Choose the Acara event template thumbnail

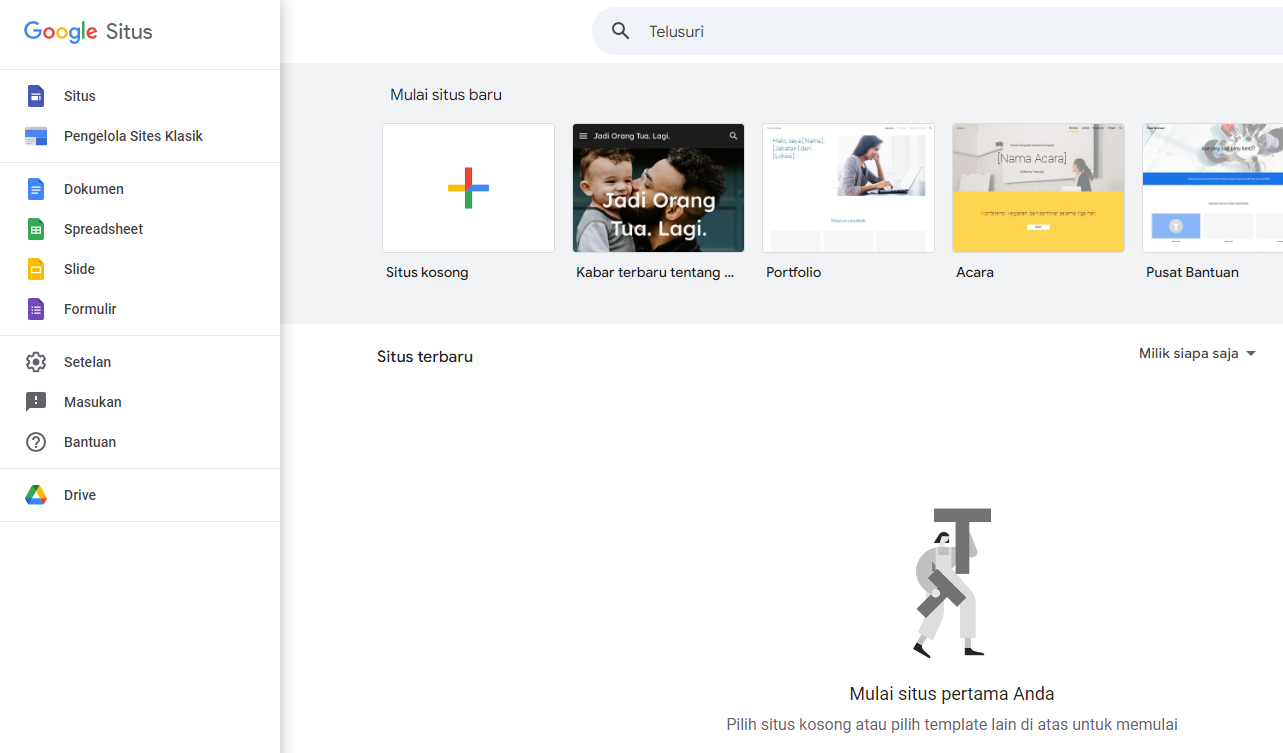(x=1038, y=188)
